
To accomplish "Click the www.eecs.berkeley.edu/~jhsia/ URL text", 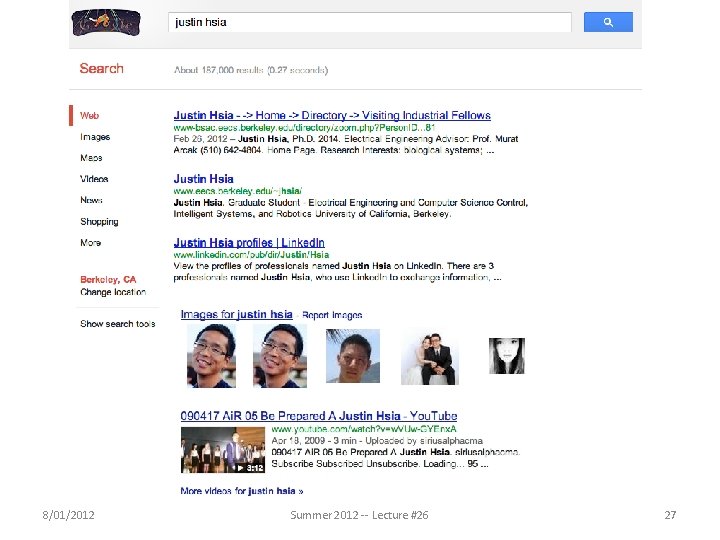I will (x=237, y=191).
